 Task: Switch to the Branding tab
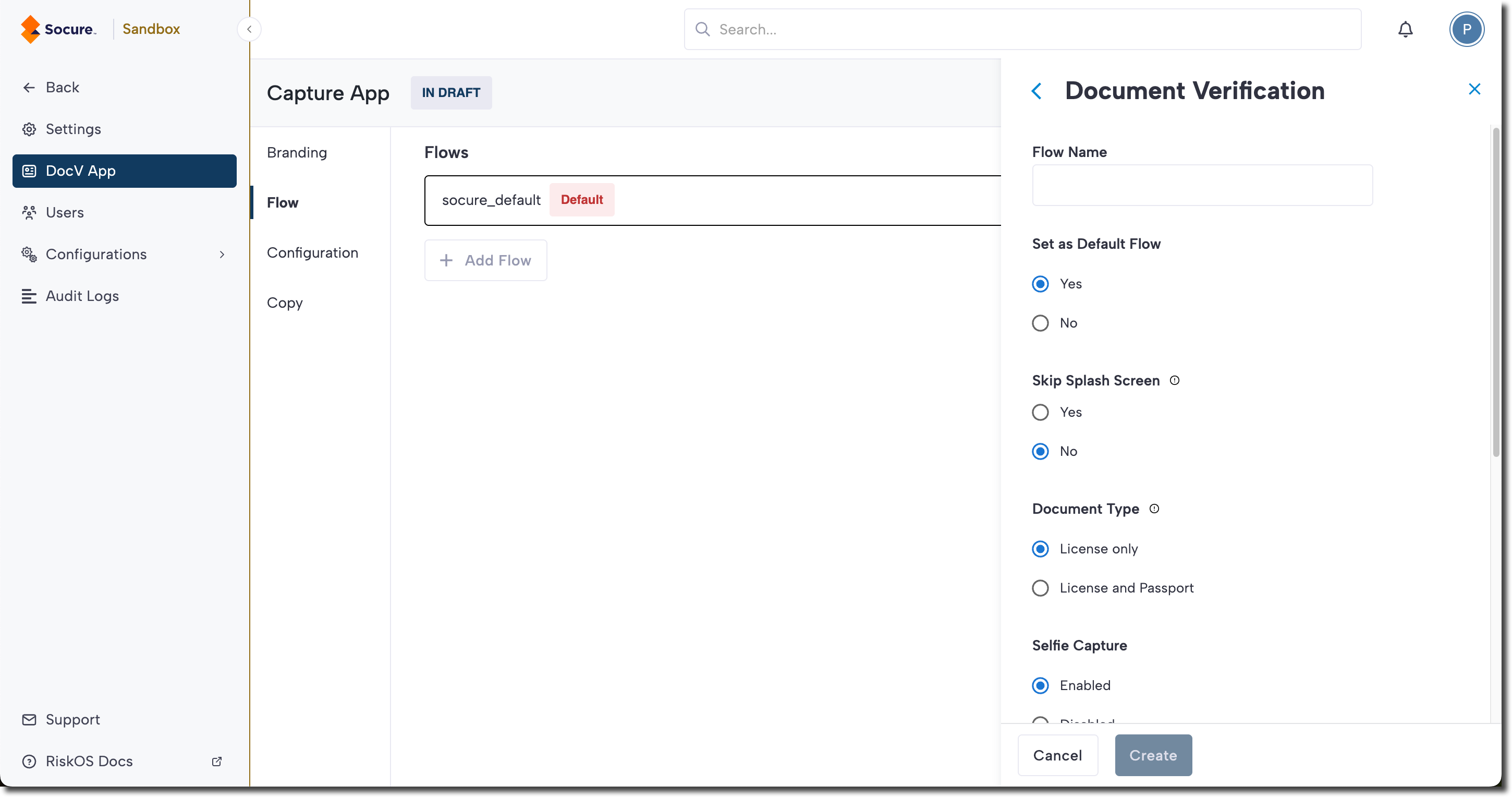(297, 153)
